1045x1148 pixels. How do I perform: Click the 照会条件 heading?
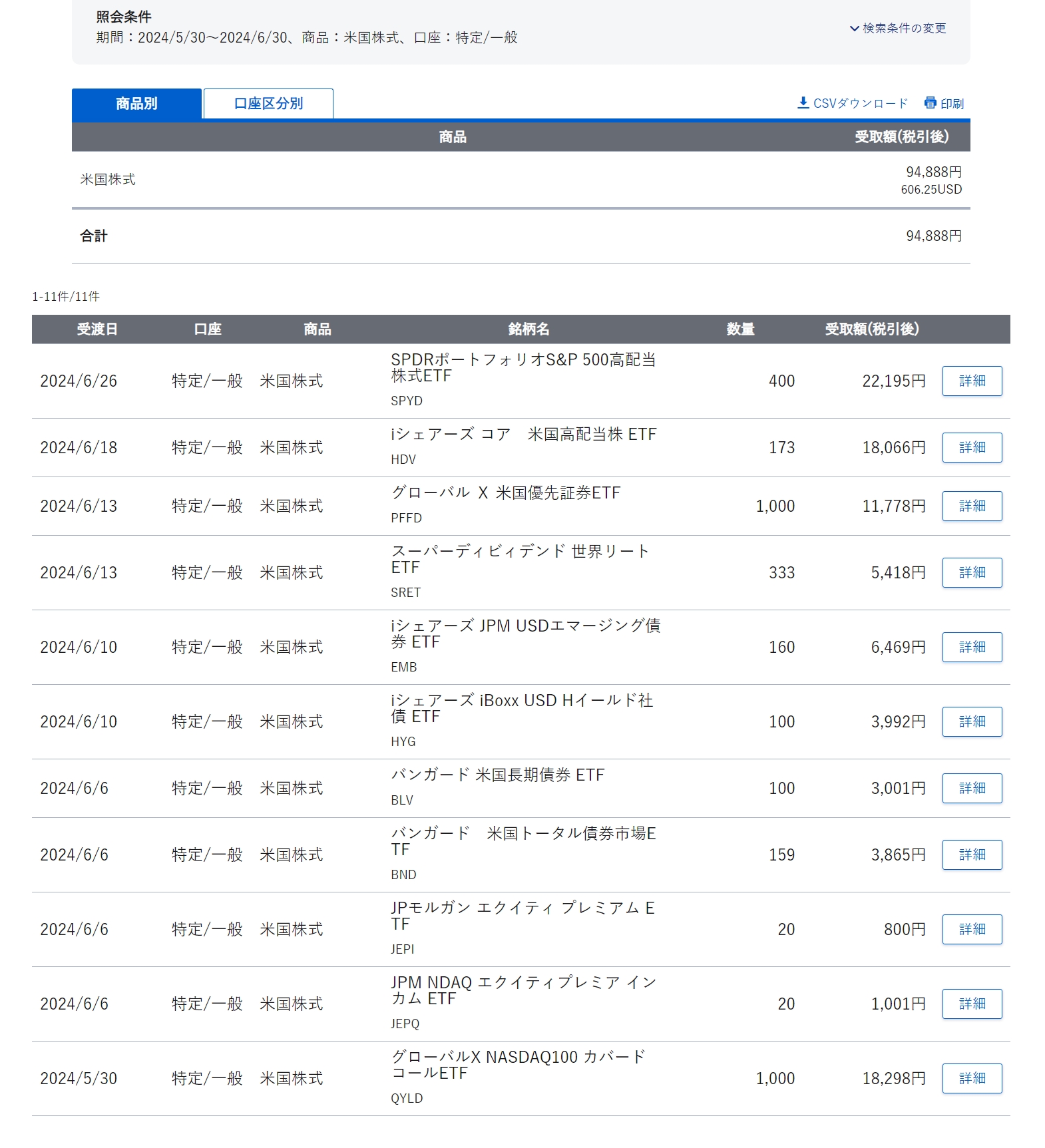coord(124,17)
